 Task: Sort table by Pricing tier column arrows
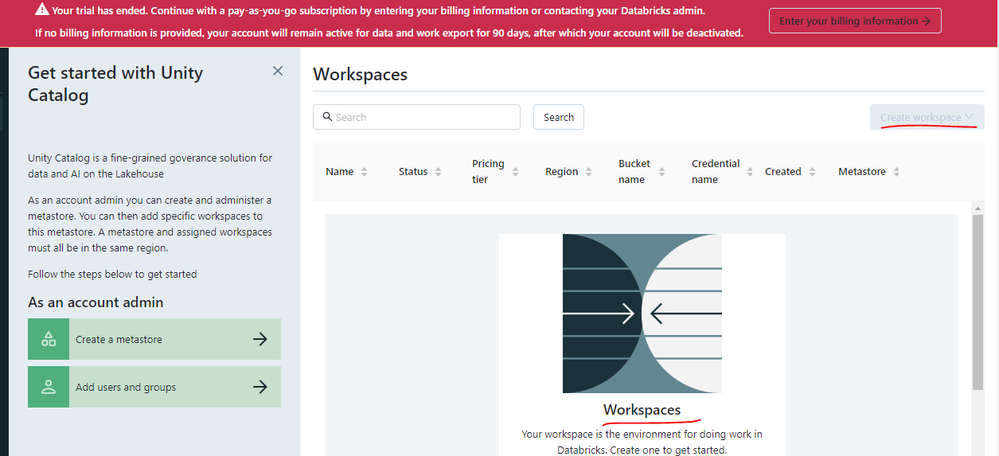click(515, 172)
